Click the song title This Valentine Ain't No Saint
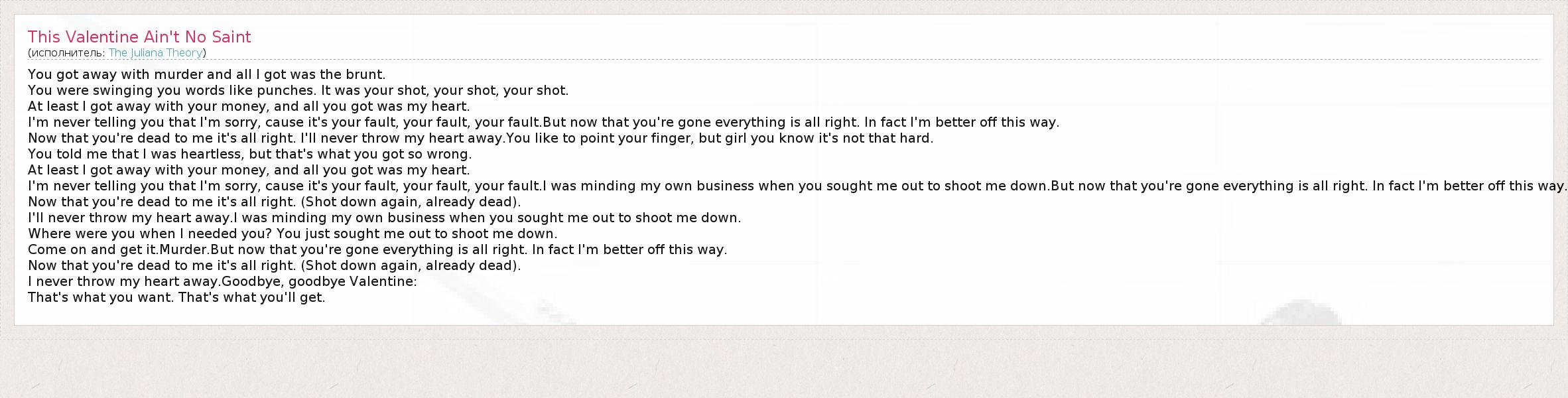This screenshot has width=1568, height=398. point(139,37)
